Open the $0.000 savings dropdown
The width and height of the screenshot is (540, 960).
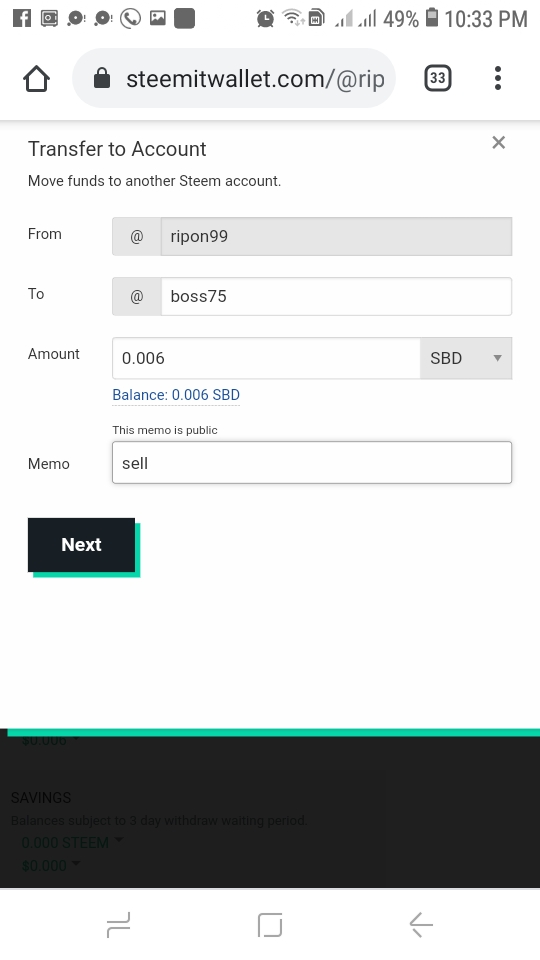pos(50,866)
